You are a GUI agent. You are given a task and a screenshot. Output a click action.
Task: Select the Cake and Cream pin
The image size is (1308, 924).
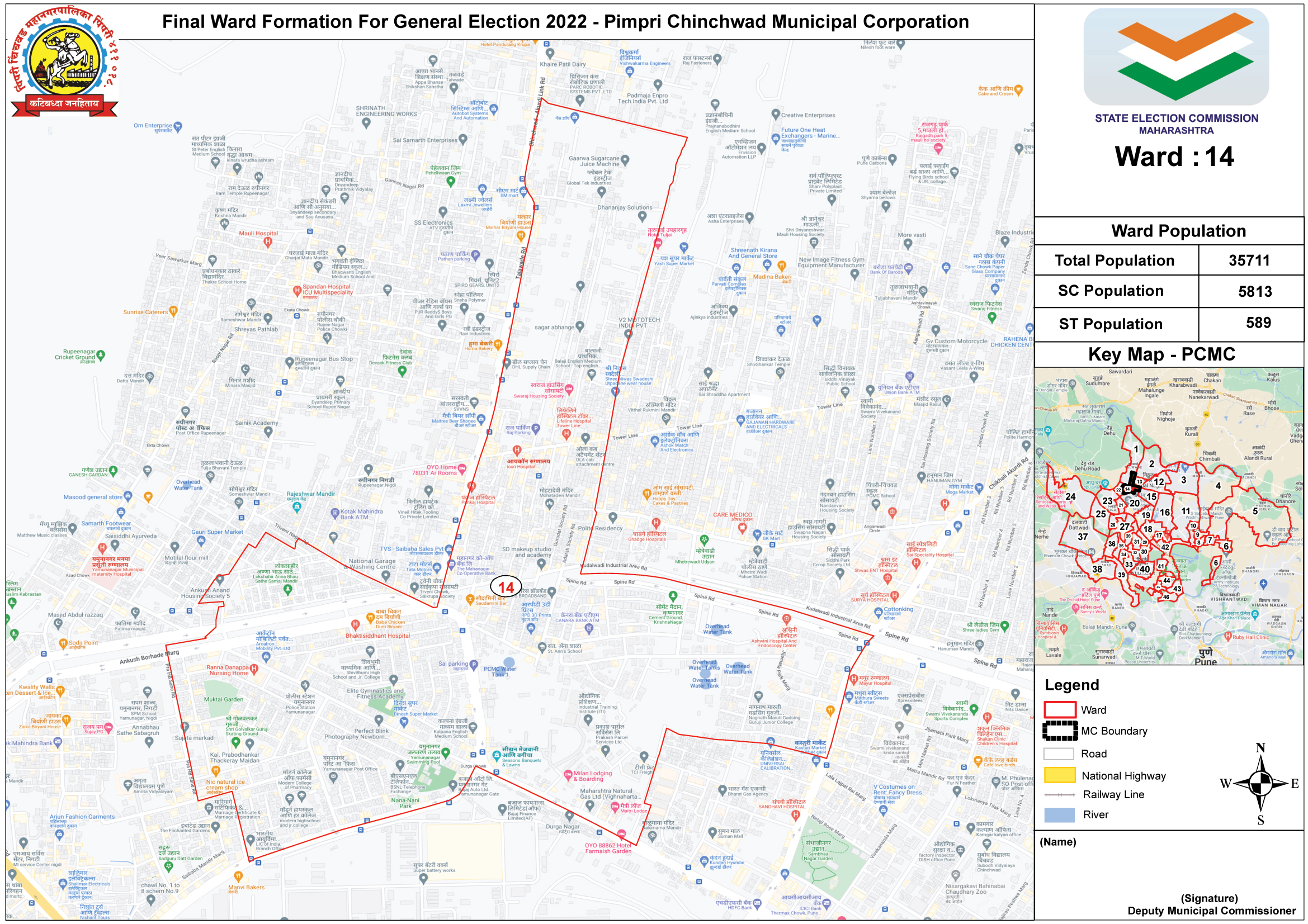[1018, 89]
